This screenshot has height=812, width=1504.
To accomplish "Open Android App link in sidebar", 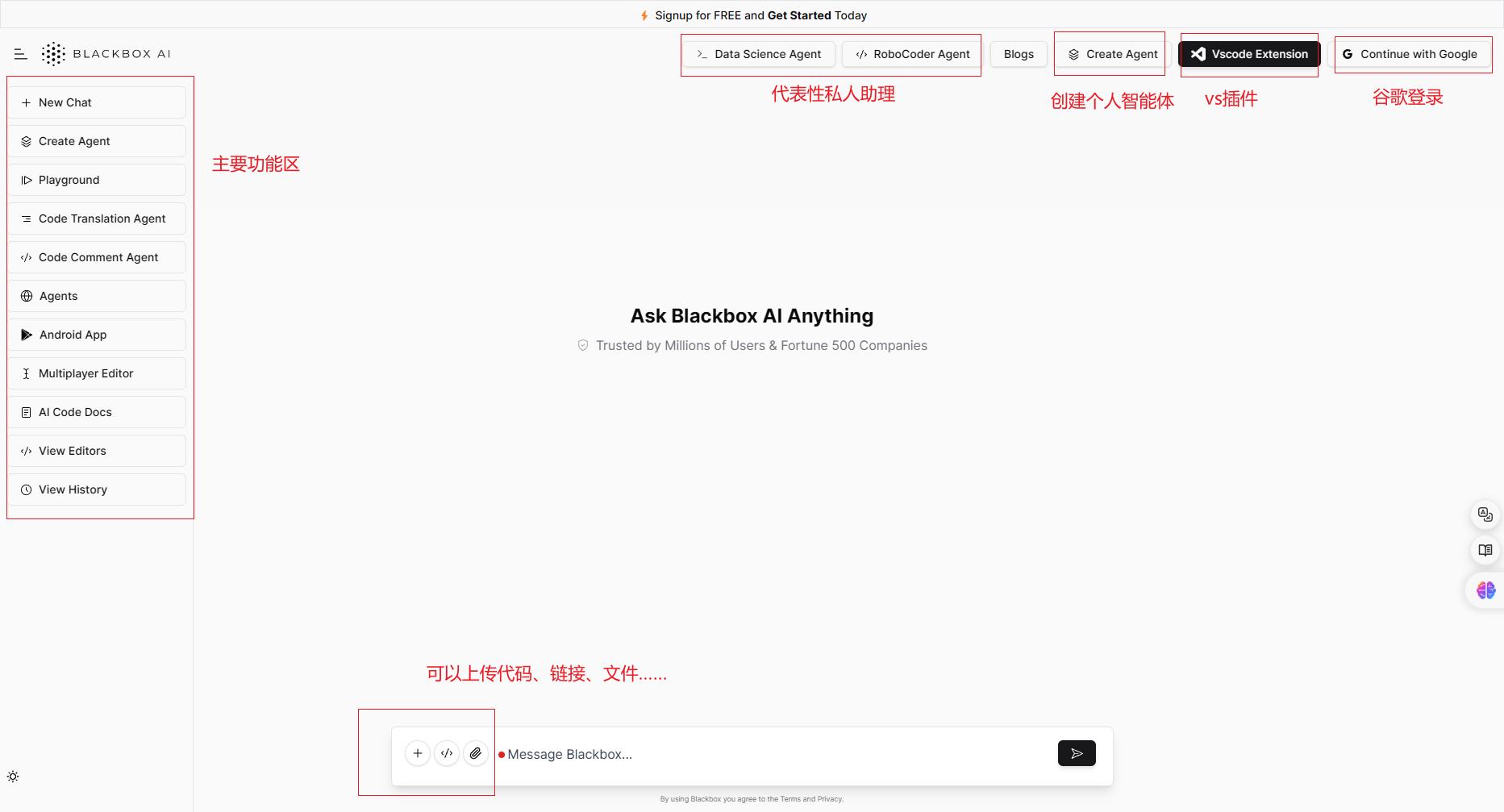I will click(x=98, y=335).
